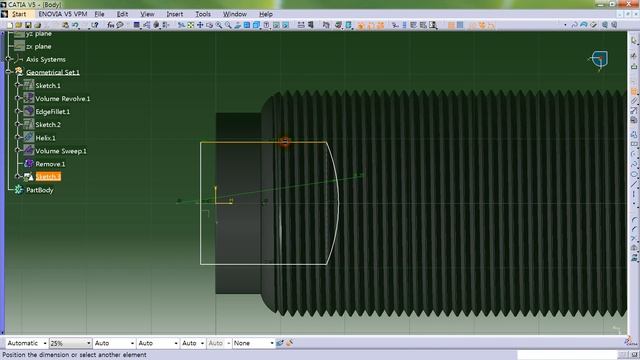Select Volume Sweep.1 in the tree

click(61, 151)
